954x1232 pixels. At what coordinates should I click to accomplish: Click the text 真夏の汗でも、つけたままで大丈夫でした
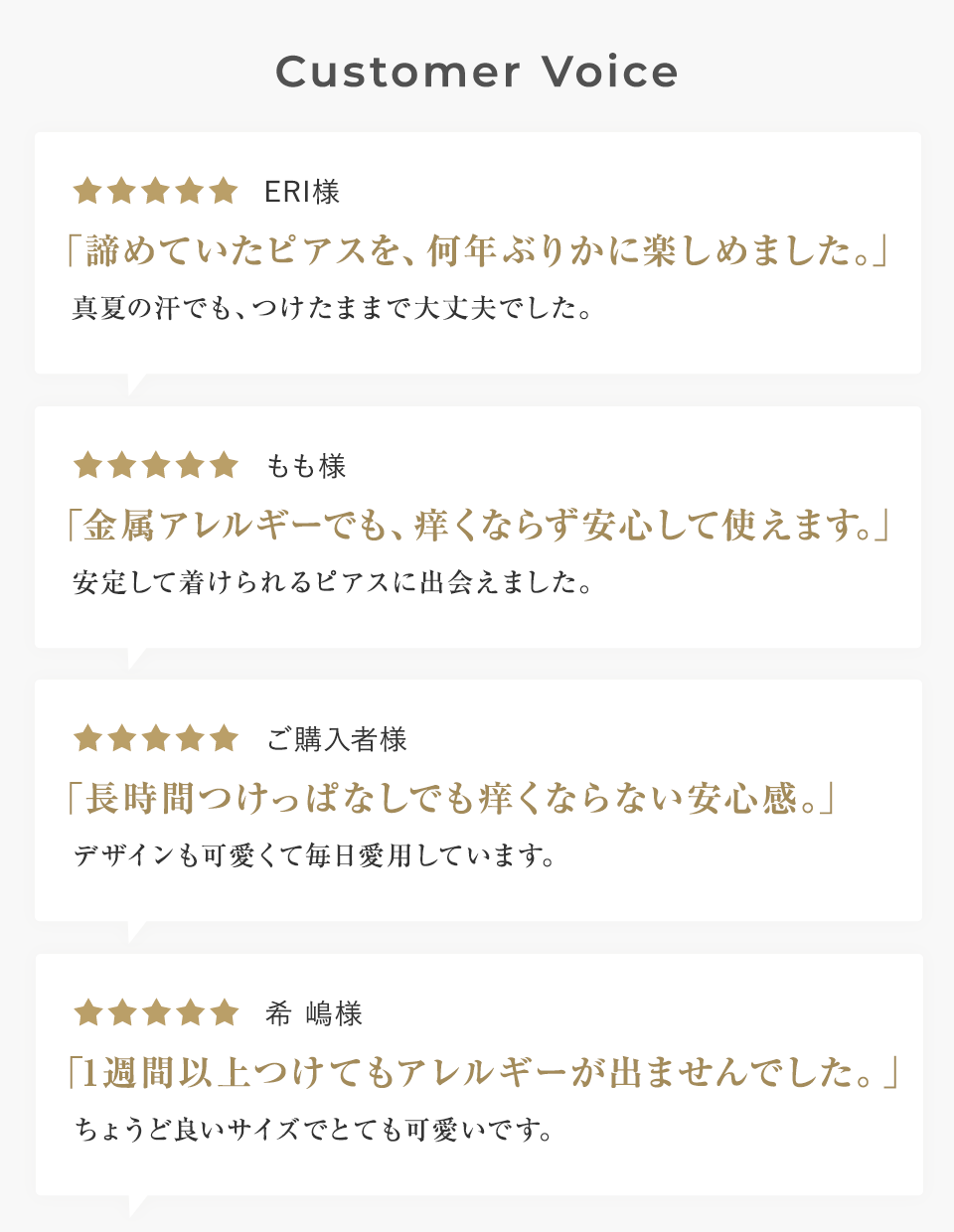click(x=333, y=308)
